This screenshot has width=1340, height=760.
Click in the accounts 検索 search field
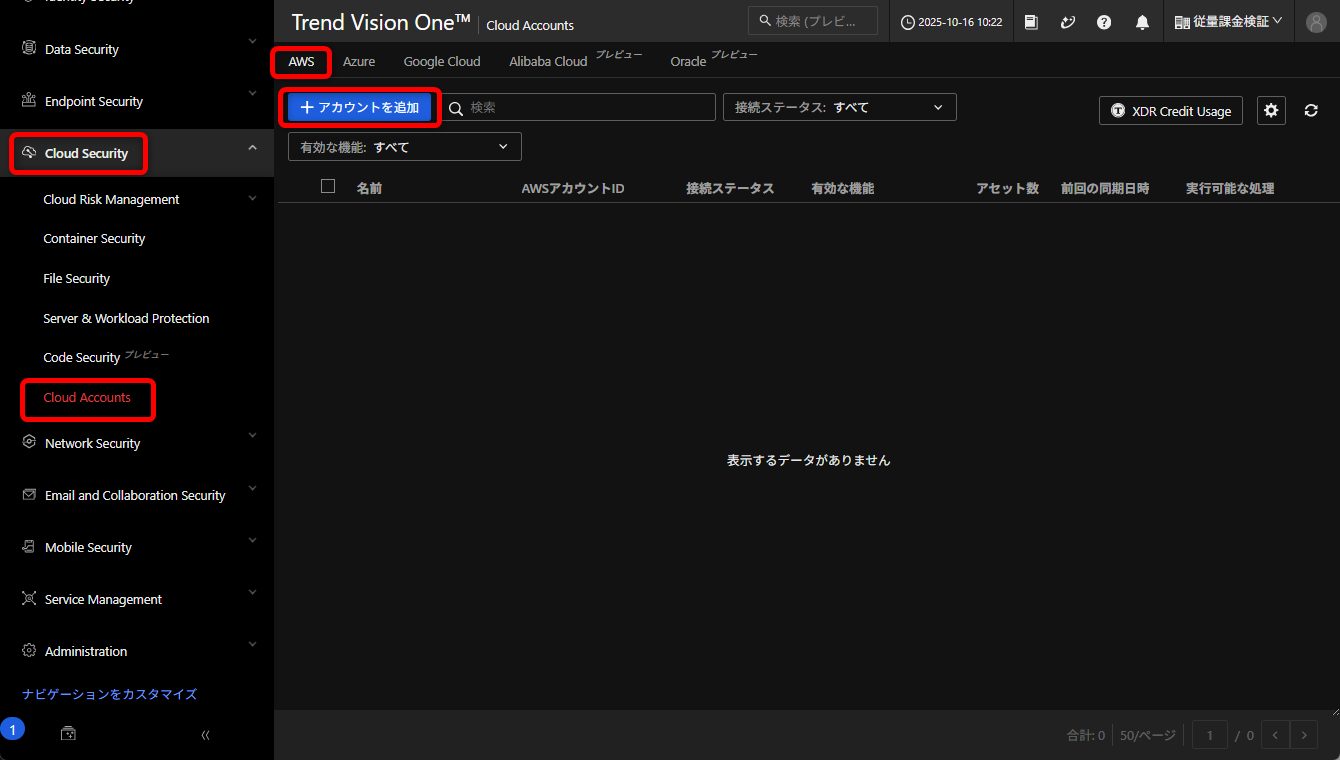click(x=579, y=107)
